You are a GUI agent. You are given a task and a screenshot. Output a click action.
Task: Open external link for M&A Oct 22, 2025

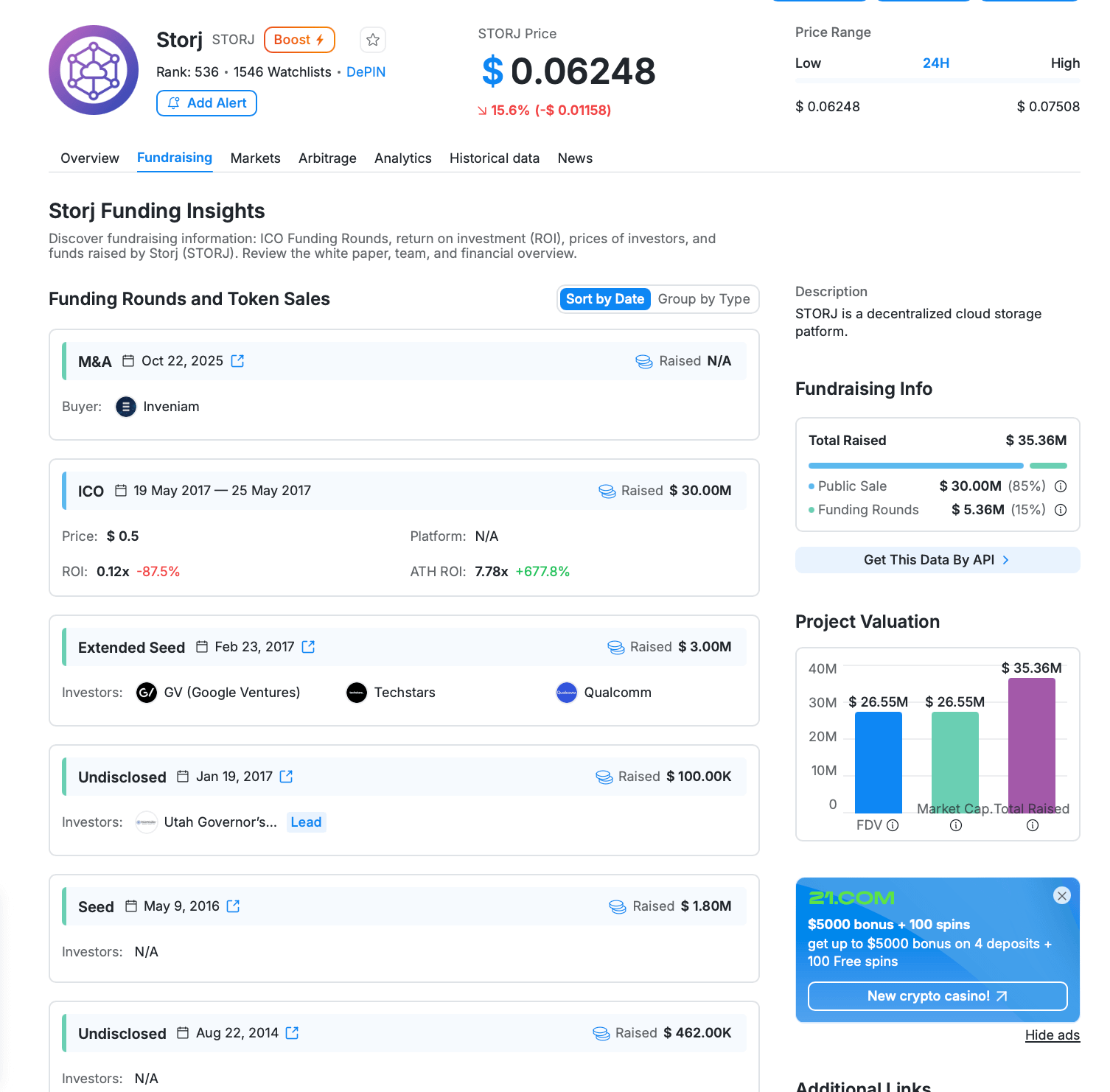(237, 361)
